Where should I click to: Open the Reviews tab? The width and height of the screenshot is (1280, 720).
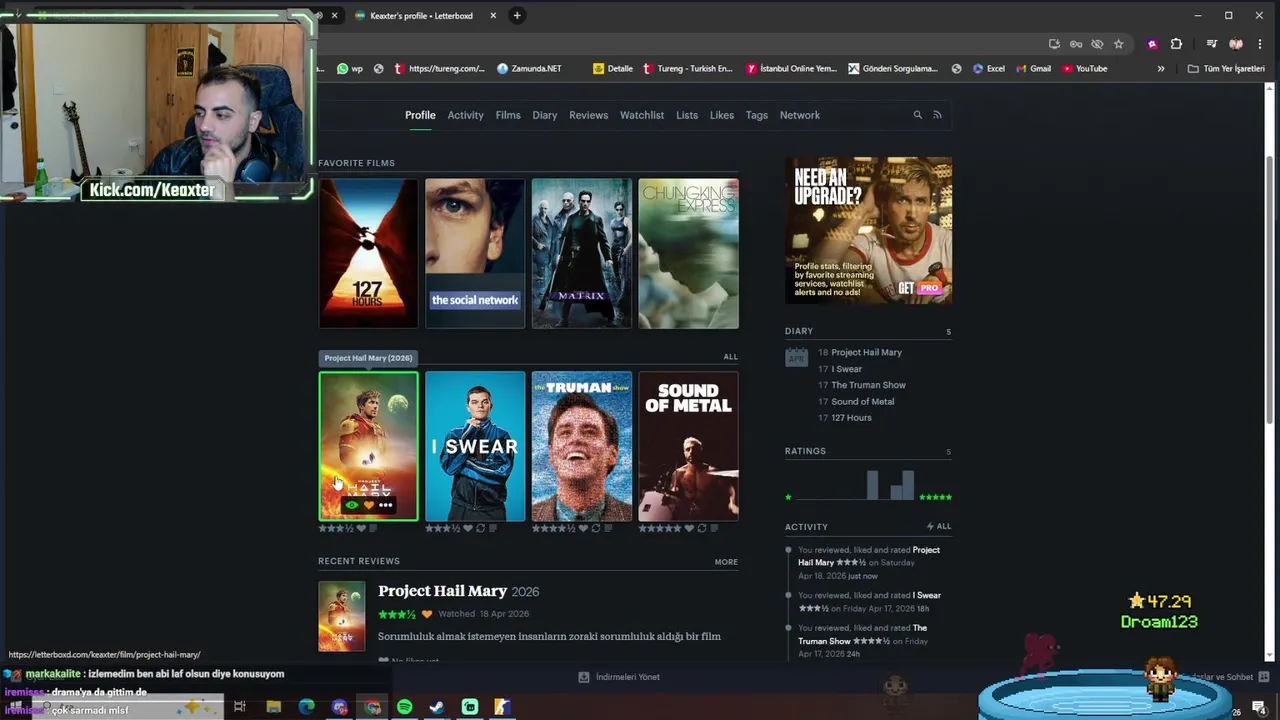(x=588, y=115)
